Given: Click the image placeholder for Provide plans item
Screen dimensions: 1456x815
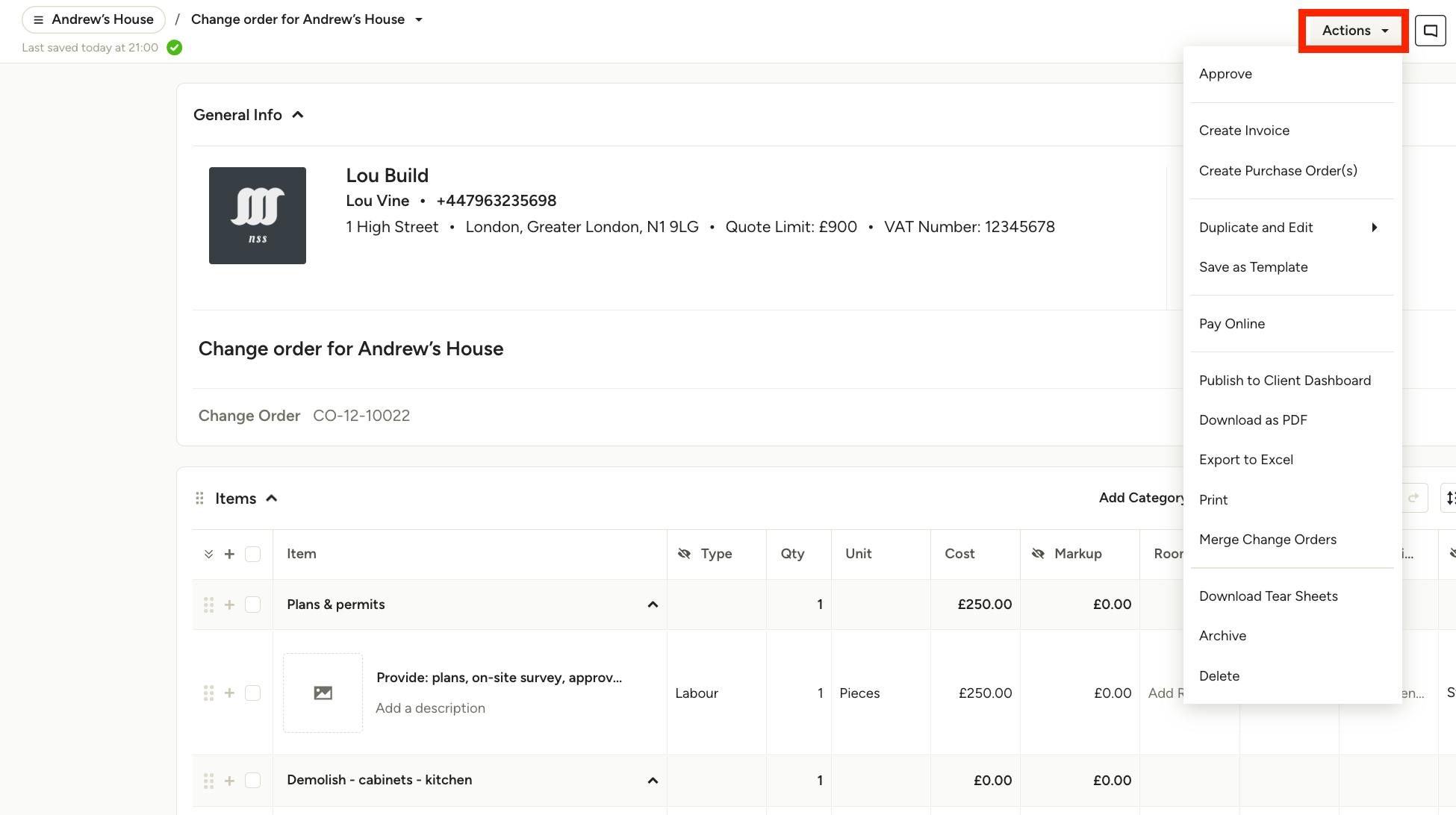Looking at the screenshot, I should pos(323,693).
